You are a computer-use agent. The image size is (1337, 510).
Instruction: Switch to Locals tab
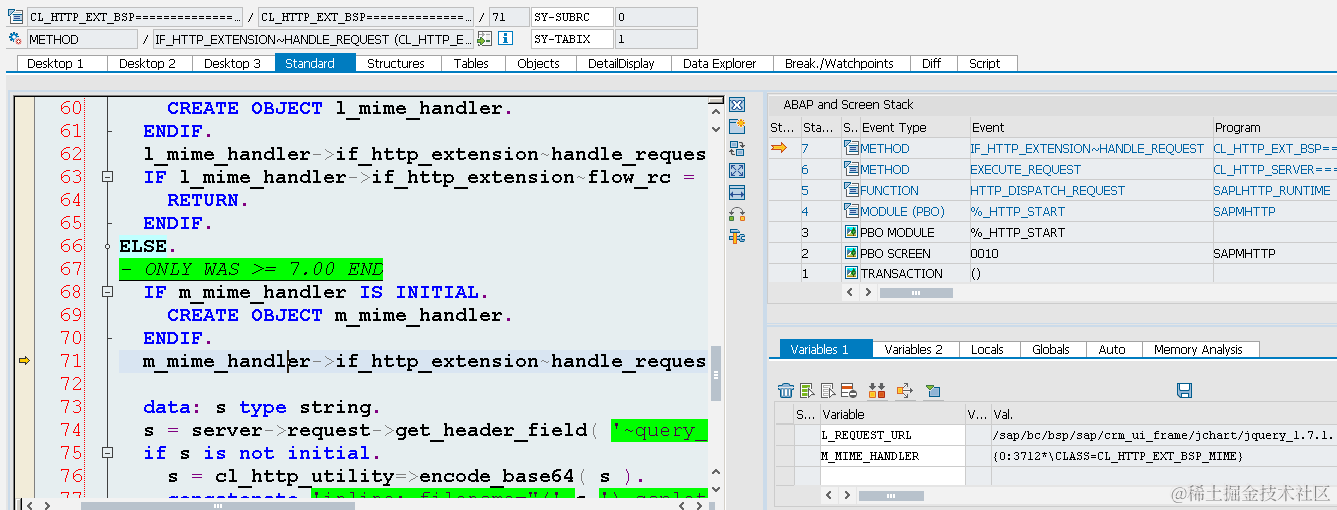987,349
